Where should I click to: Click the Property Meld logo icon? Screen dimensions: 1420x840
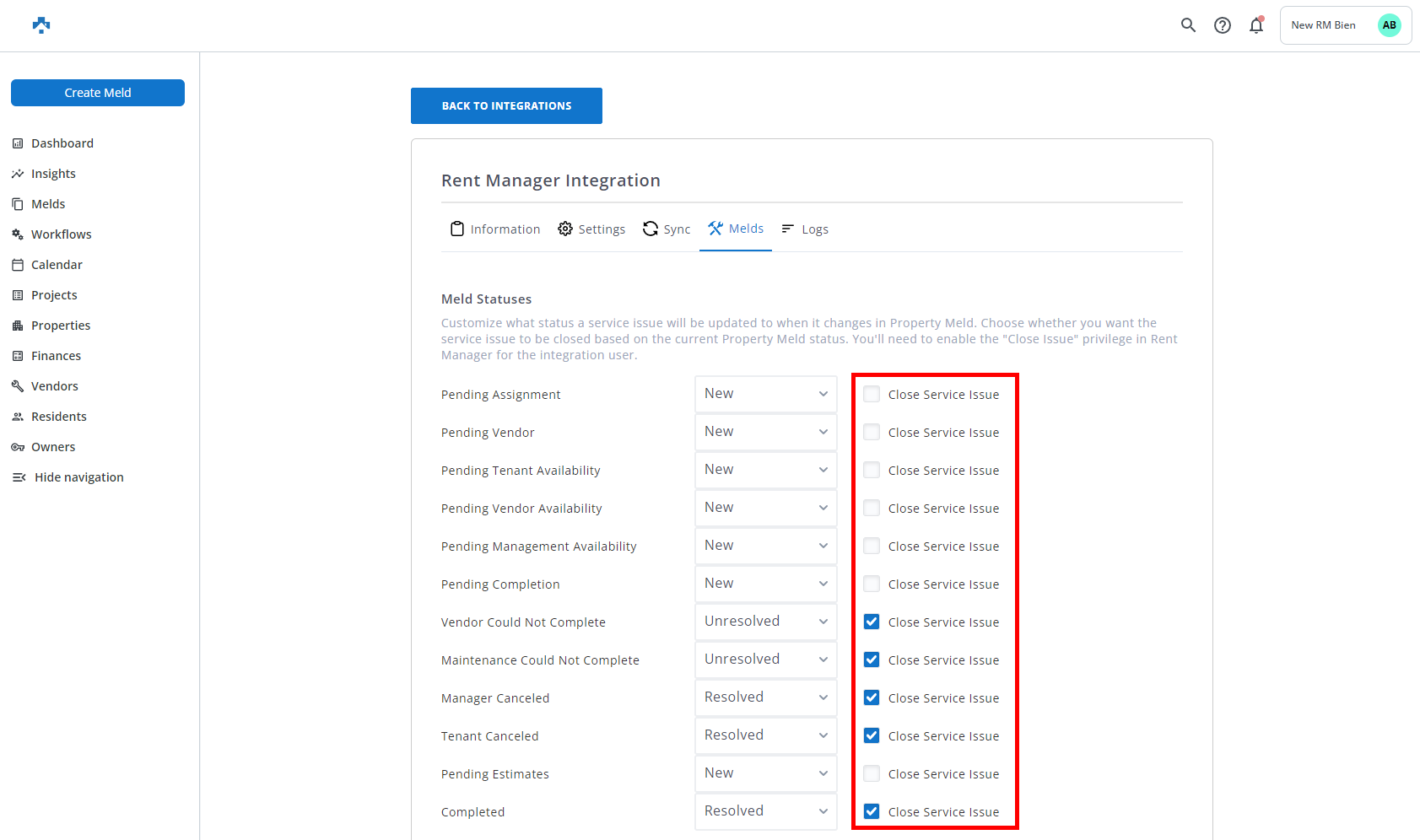pos(41,25)
